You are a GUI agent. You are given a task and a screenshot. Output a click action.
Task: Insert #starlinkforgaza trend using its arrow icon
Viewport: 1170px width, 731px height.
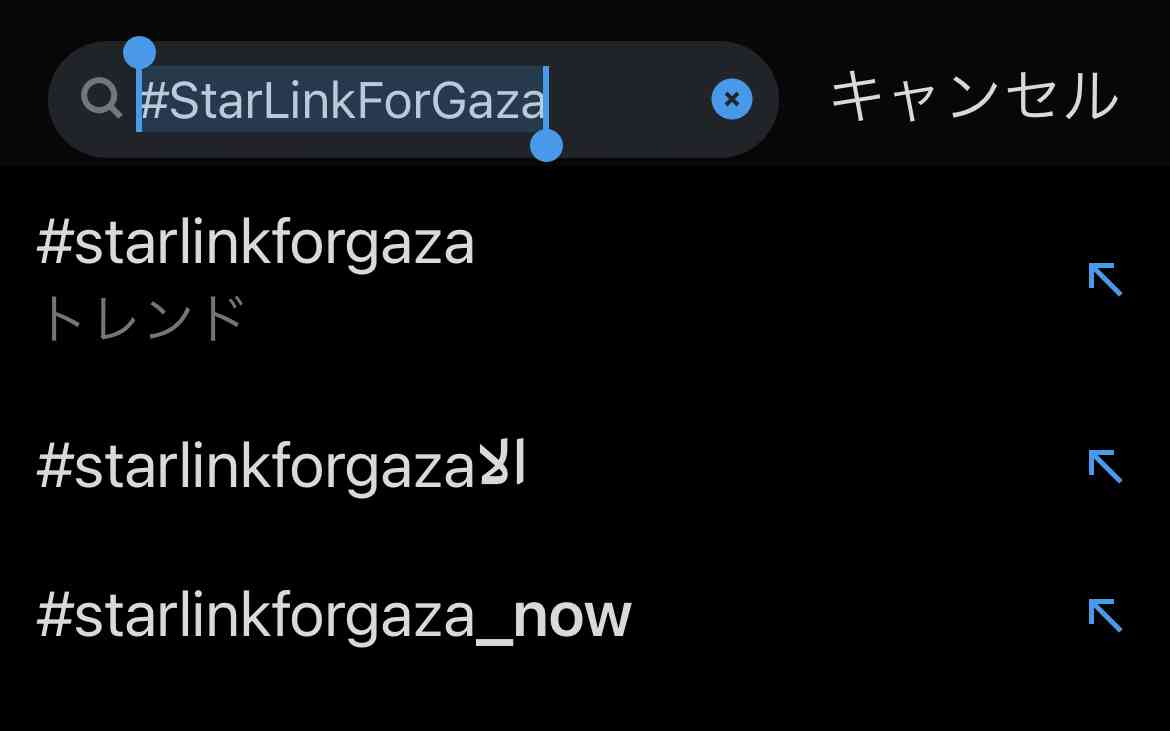(1105, 279)
